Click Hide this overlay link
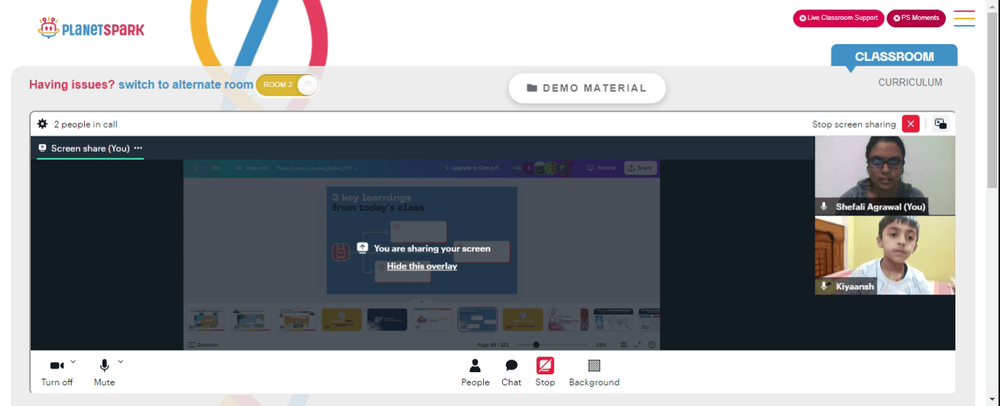The width and height of the screenshot is (1000, 406). pos(422,266)
